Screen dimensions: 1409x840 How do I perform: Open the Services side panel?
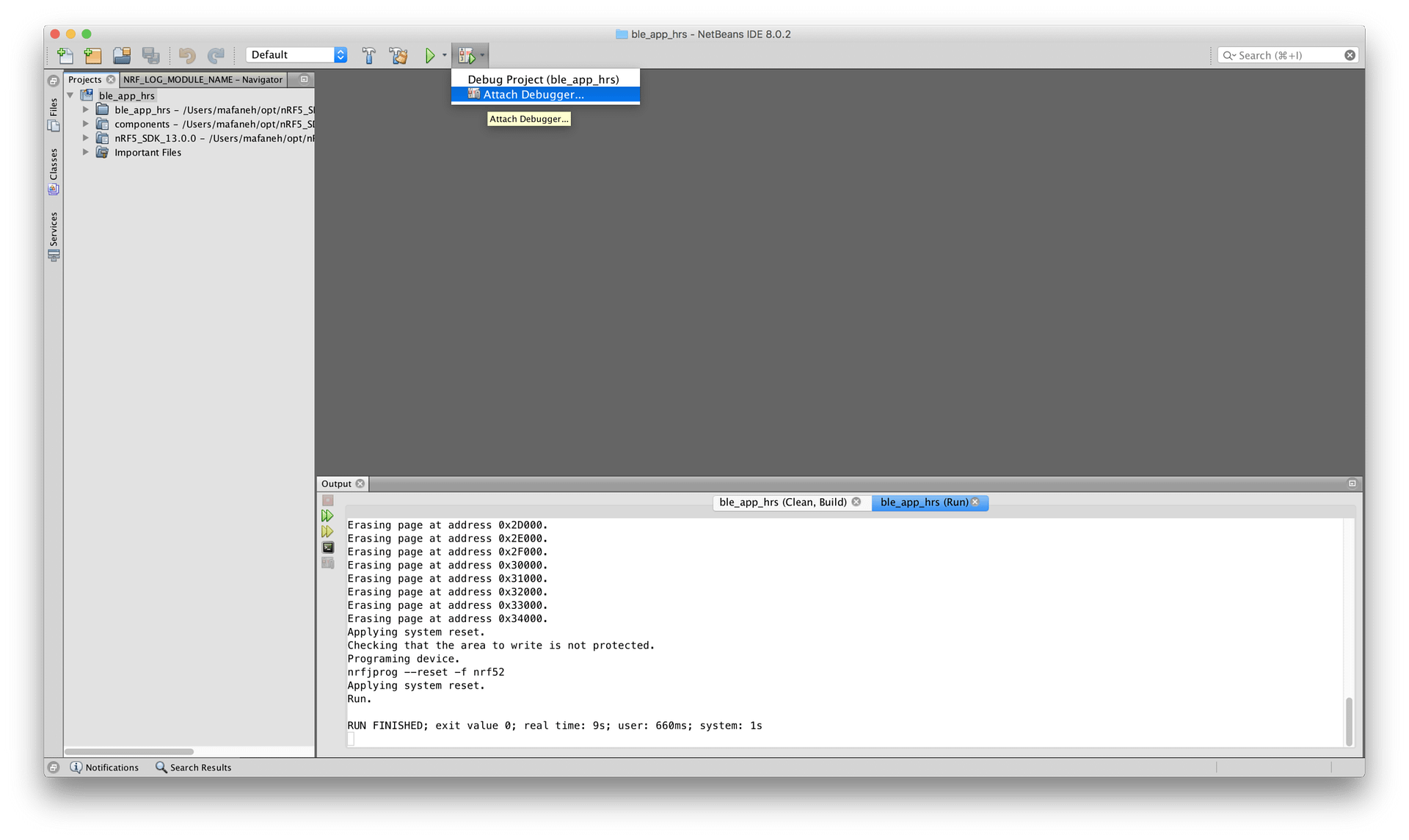tap(54, 236)
